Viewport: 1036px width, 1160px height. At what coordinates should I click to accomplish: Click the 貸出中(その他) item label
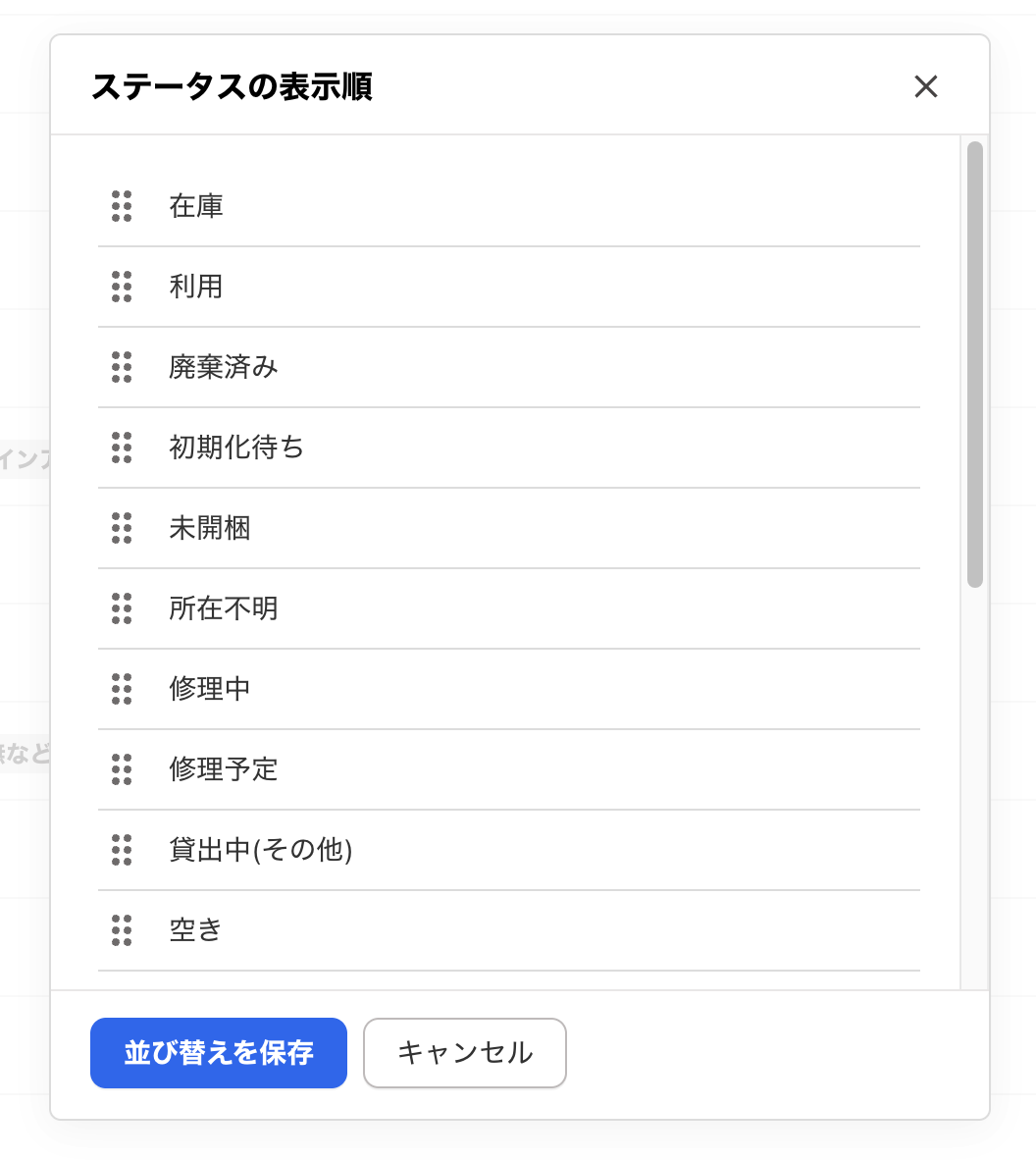pos(261,850)
